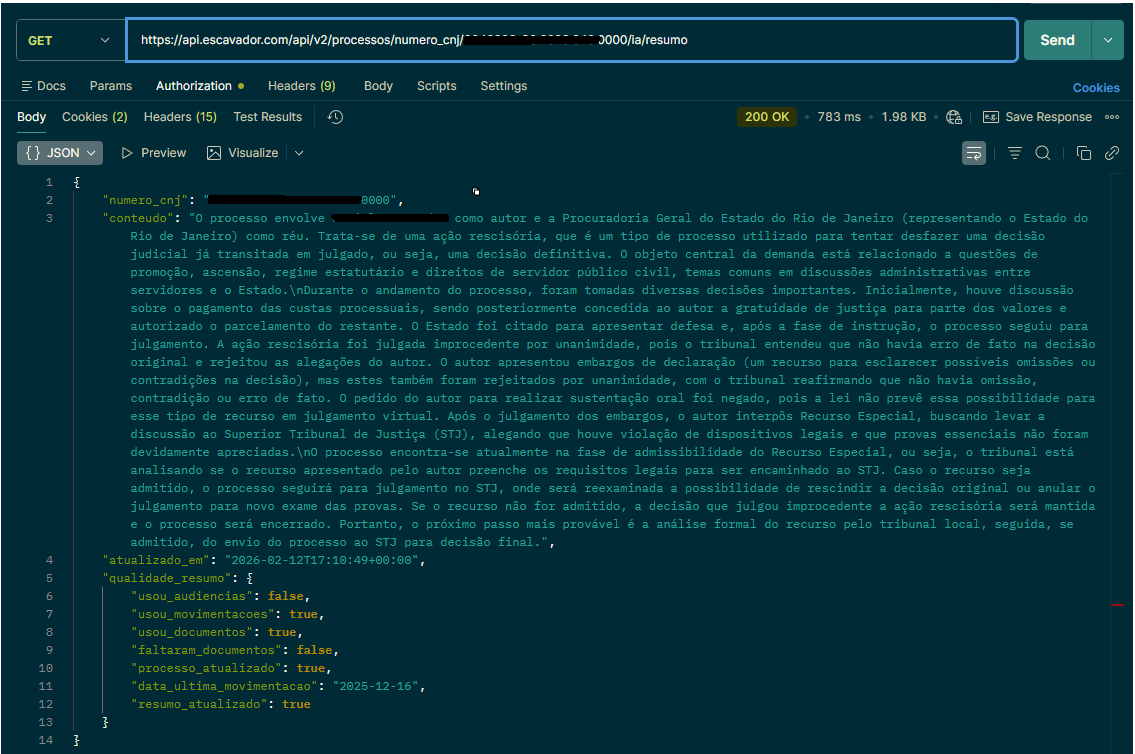
Task: Open the GET method dropdown
Action: click(x=68, y=41)
